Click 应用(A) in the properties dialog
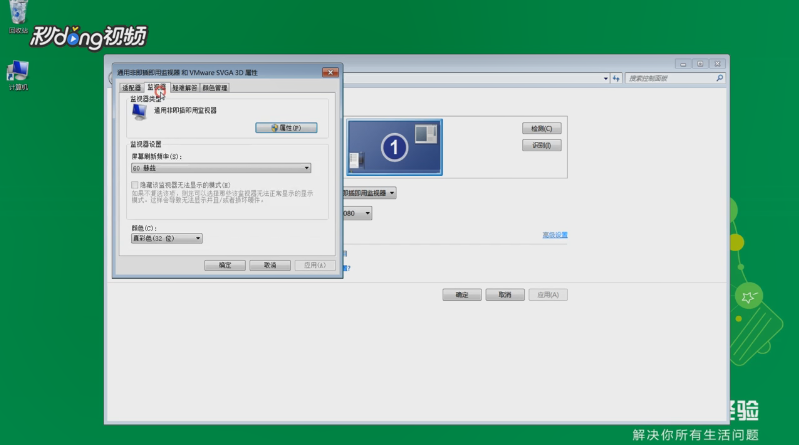The image size is (799, 445). click(x=315, y=265)
